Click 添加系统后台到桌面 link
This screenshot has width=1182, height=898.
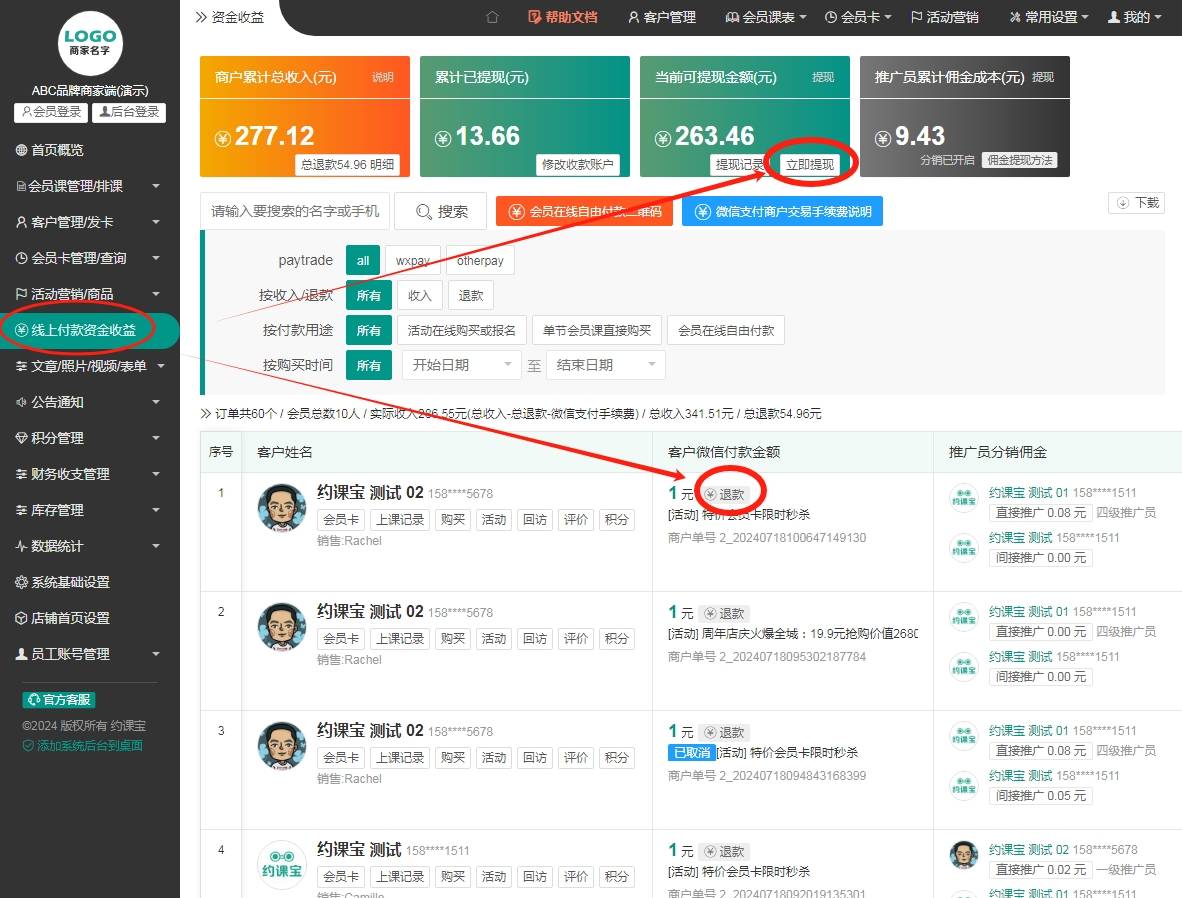[83, 746]
